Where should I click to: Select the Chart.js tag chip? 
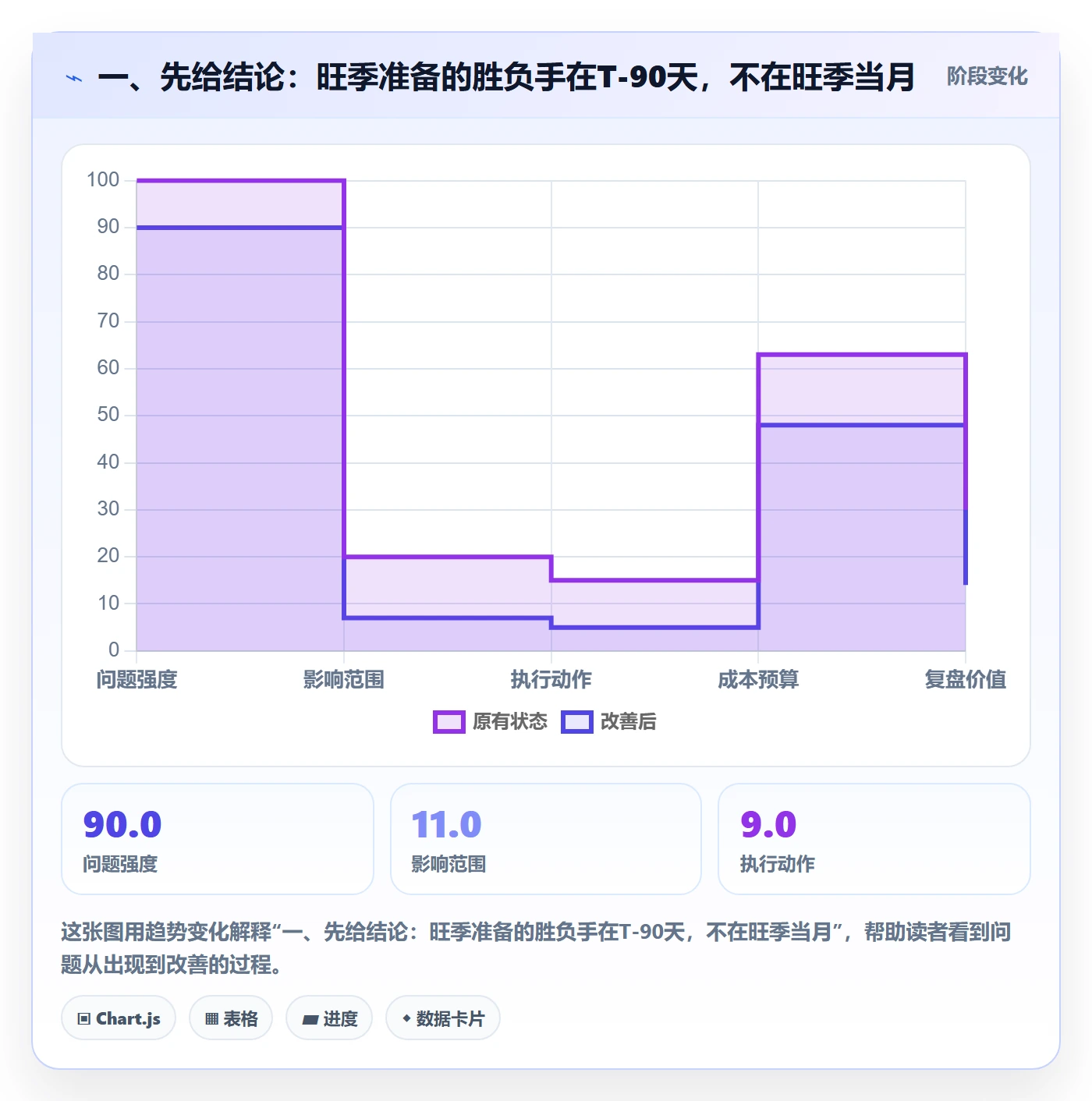119,1018
